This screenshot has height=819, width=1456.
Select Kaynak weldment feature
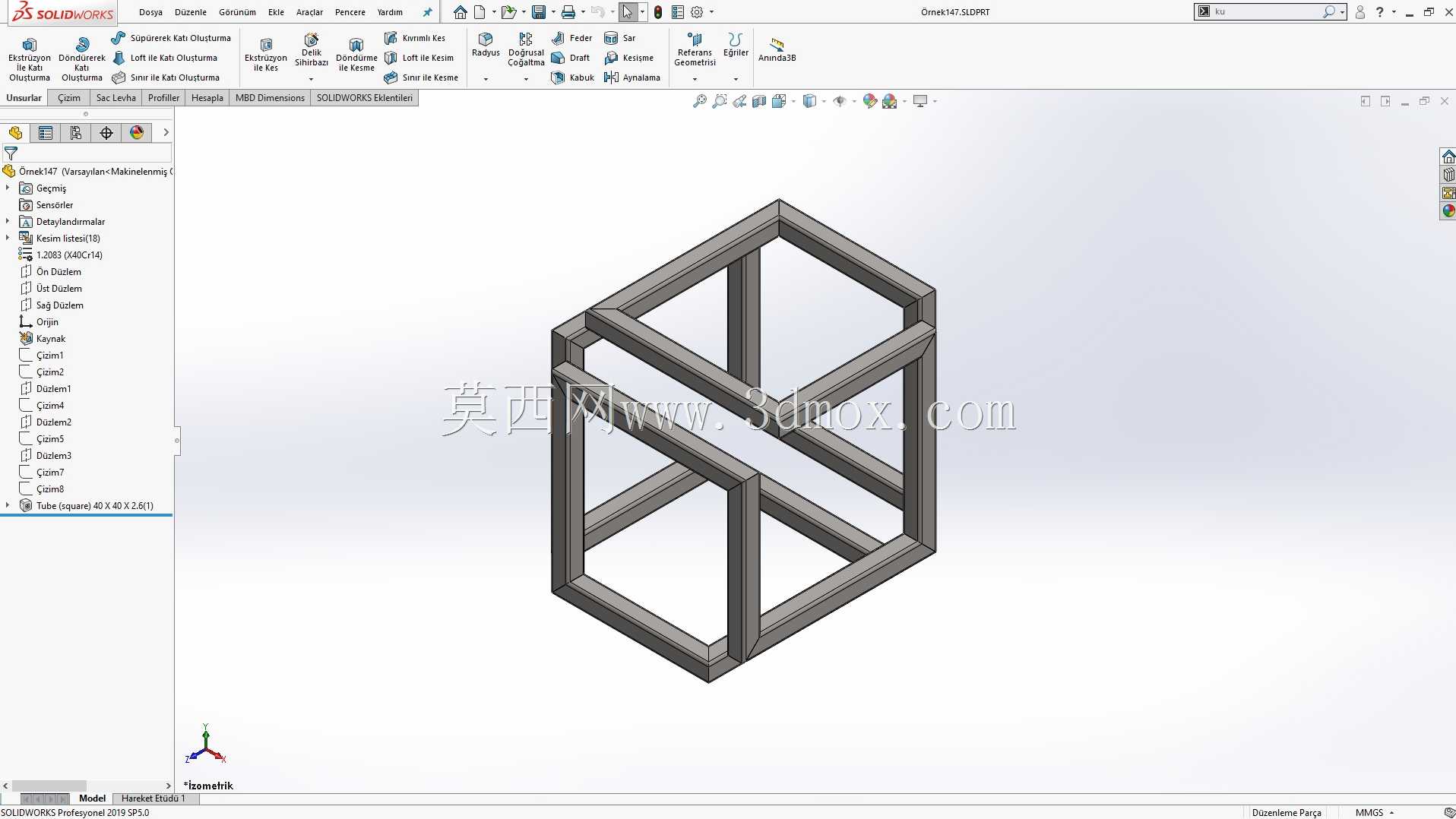51,338
